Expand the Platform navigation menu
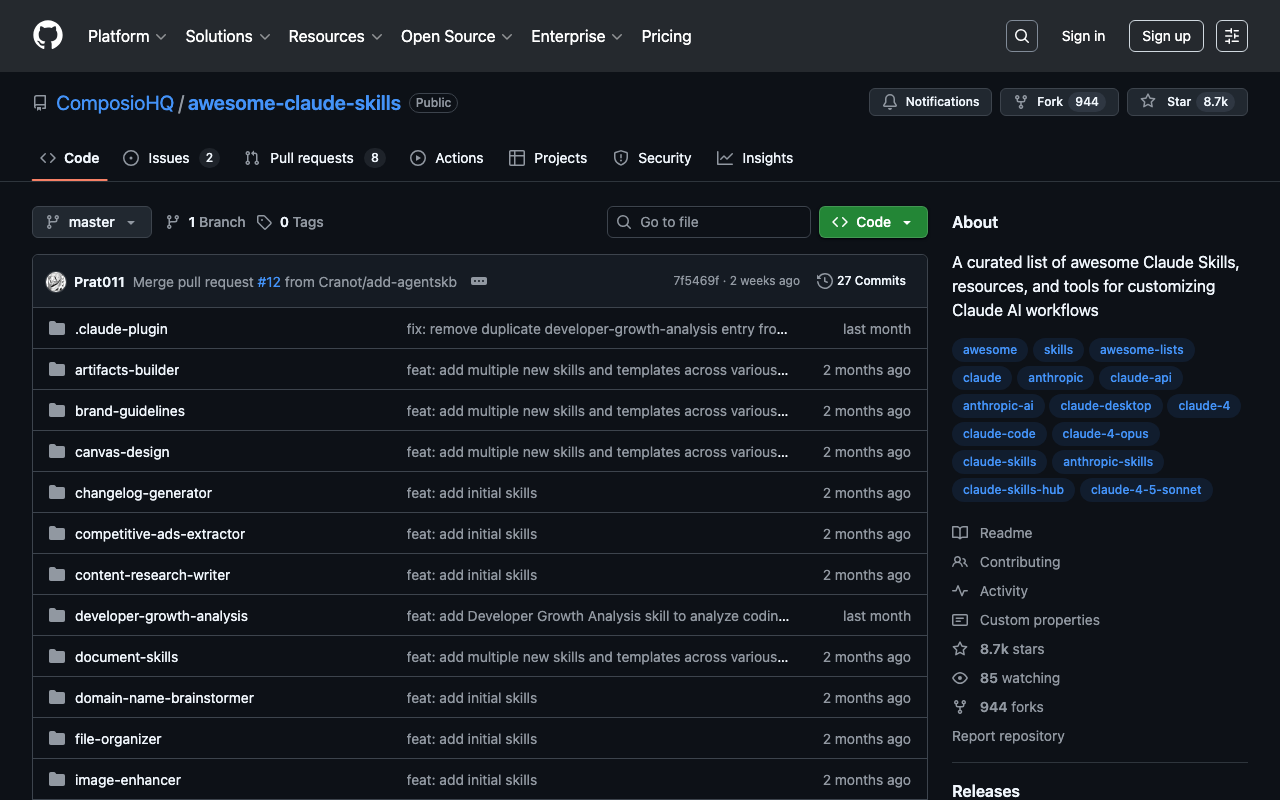This screenshot has height=800, width=1280. click(127, 36)
